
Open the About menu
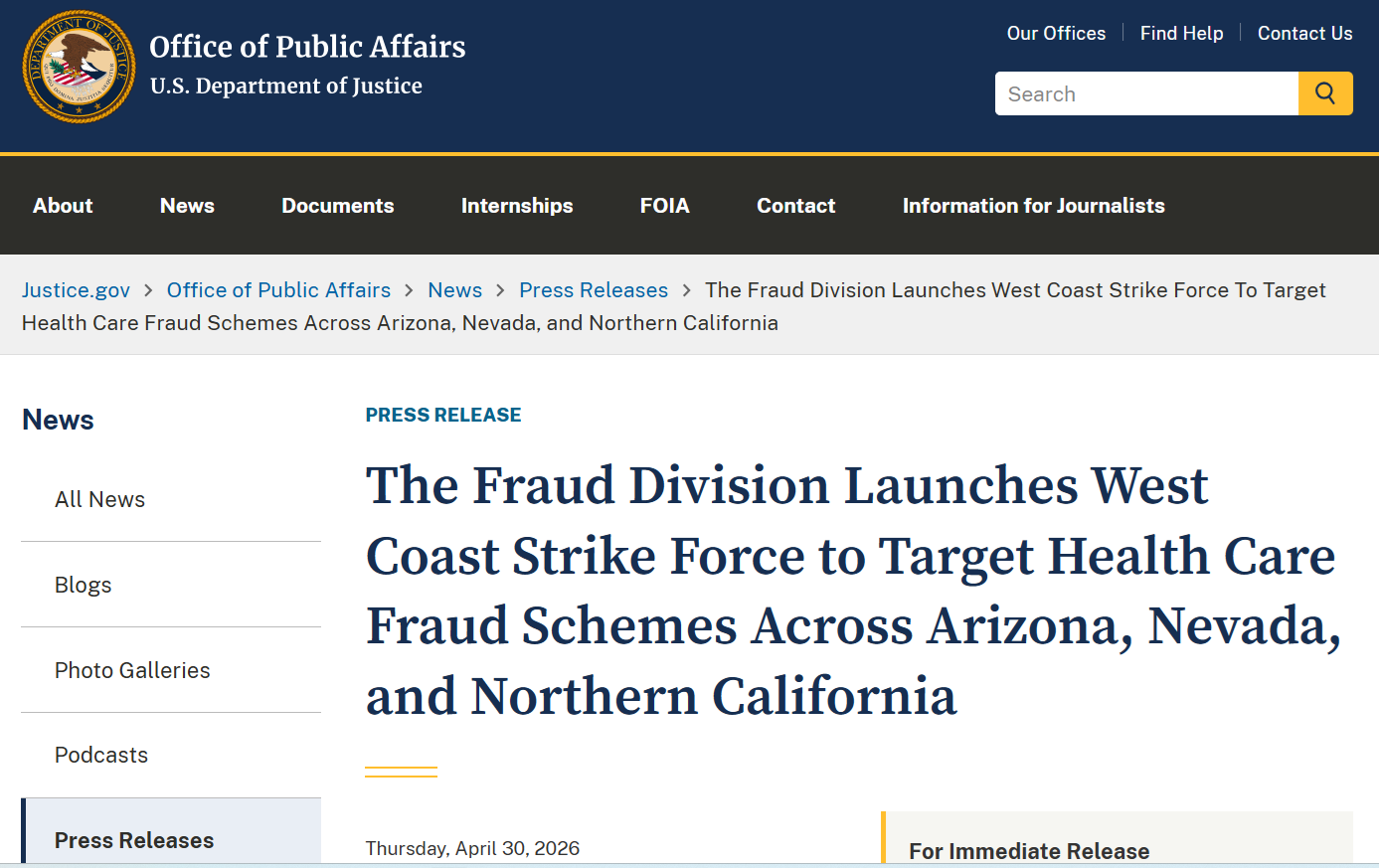coord(63,206)
